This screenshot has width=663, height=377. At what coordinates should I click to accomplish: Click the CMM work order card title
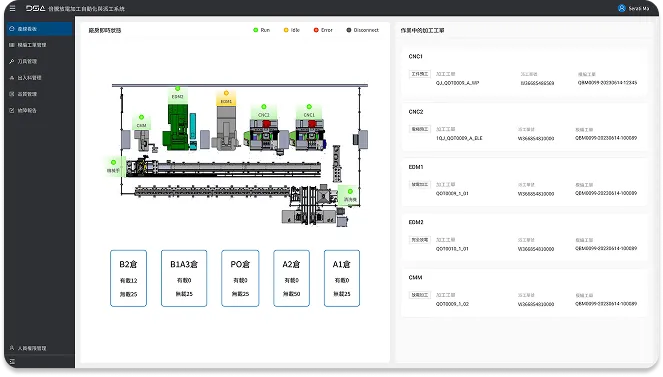point(415,277)
